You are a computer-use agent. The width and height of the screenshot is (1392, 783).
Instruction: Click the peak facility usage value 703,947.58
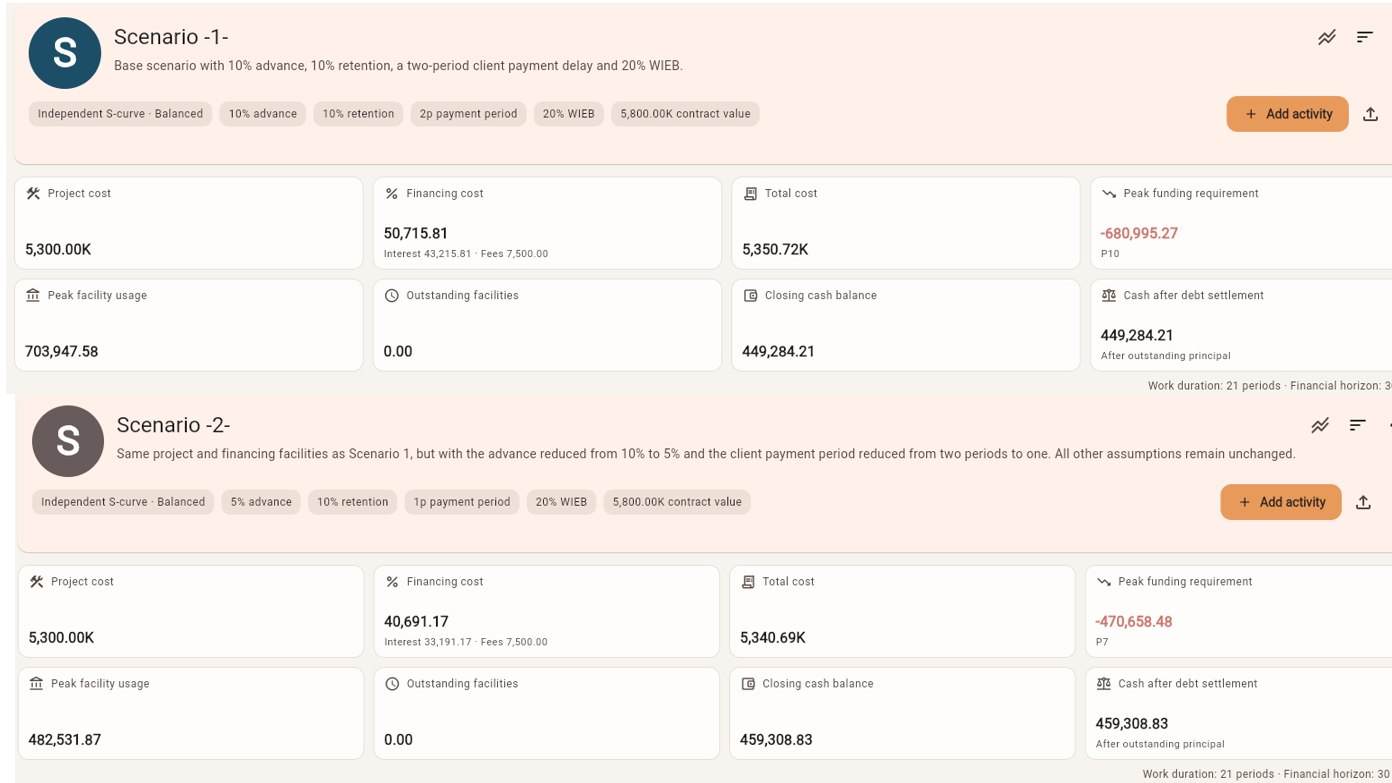(62, 351)
